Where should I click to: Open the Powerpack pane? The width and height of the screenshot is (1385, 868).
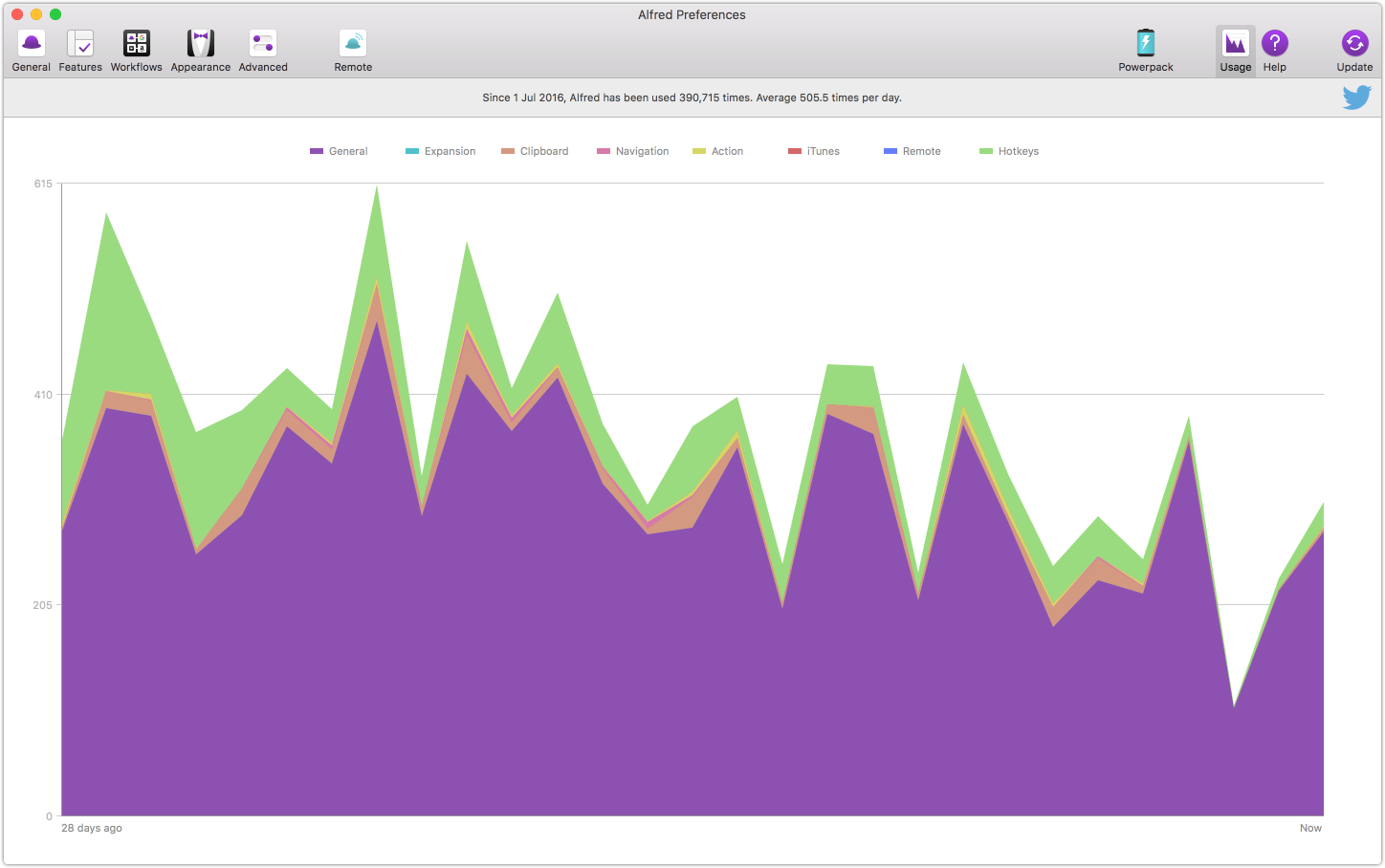click(1146, 51)
